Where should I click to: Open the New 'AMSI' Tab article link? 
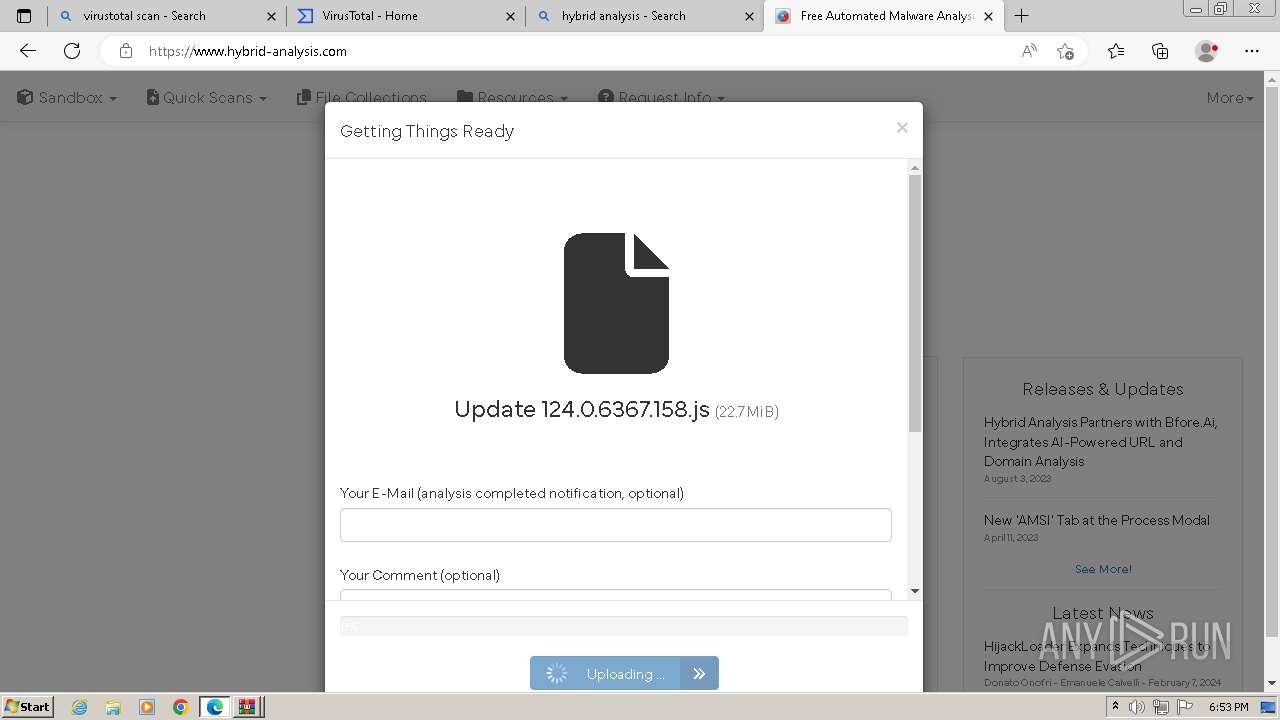tap(1097, 520)
